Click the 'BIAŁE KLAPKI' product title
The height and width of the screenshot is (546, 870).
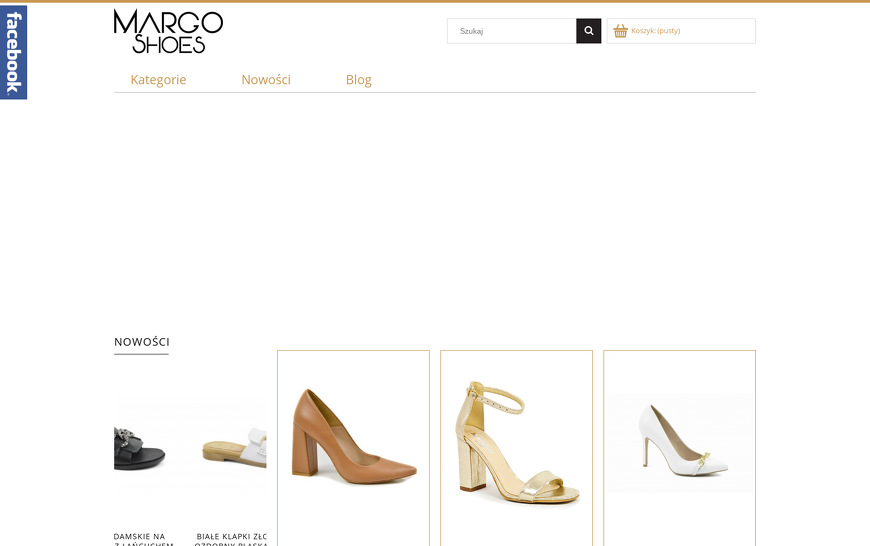coord(231,540)
